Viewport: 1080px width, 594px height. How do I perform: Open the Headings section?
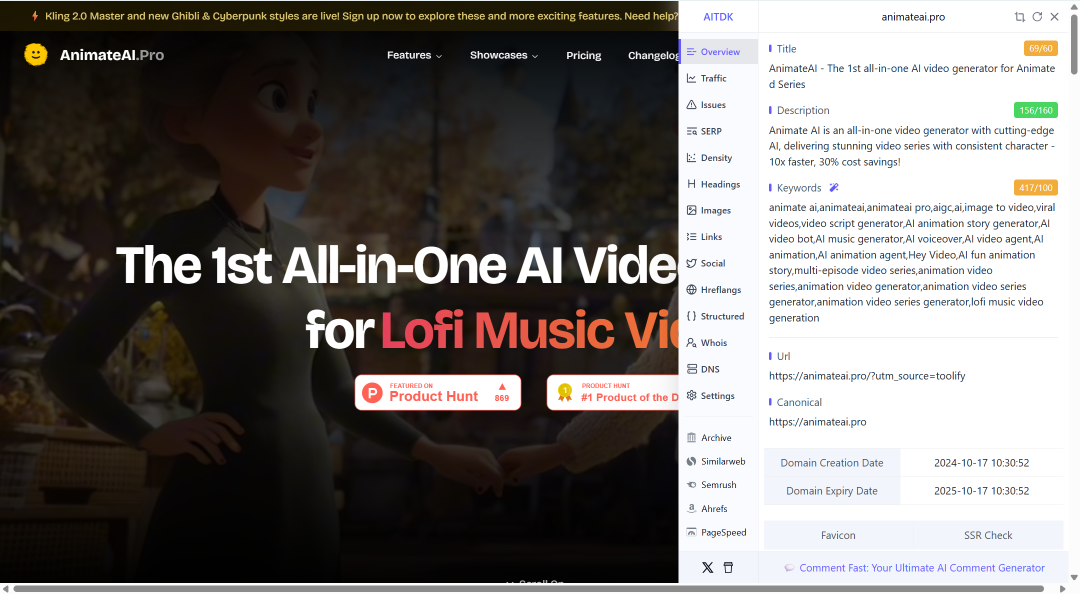point(718,184)
